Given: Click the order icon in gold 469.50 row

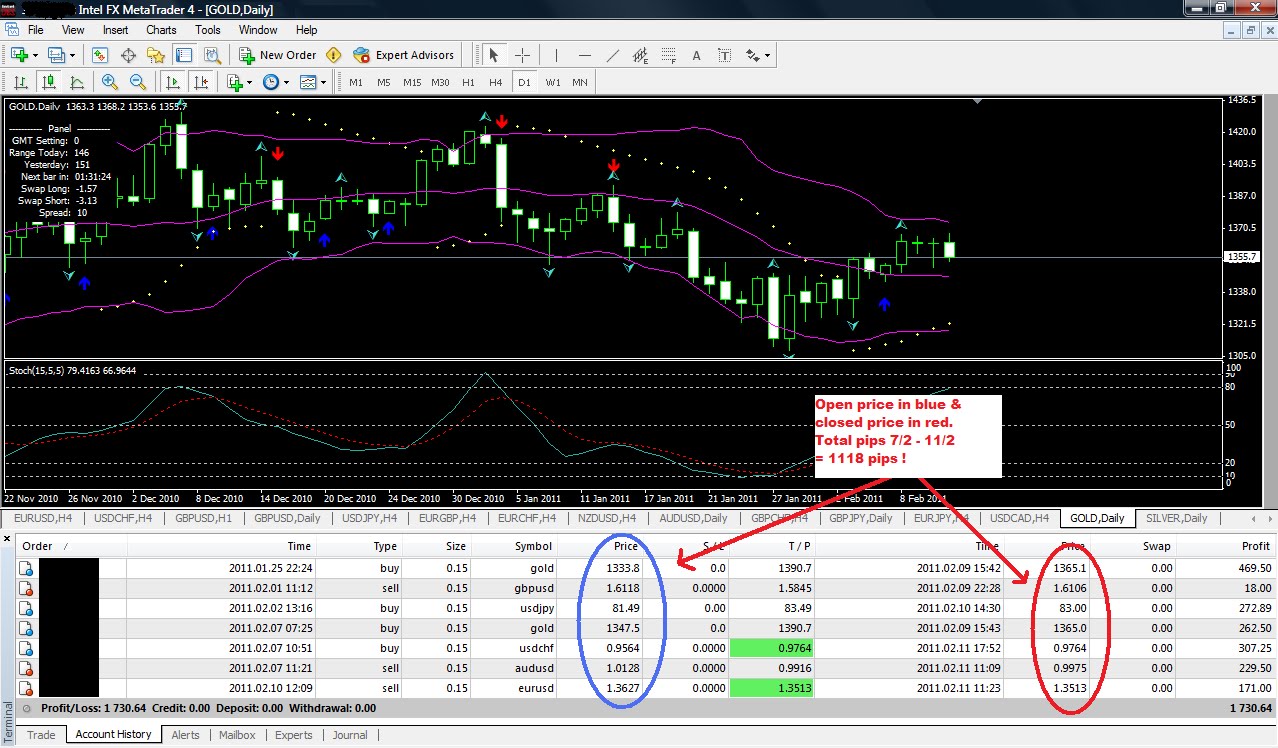Looking at the screenshot, I should click(27, 567).
